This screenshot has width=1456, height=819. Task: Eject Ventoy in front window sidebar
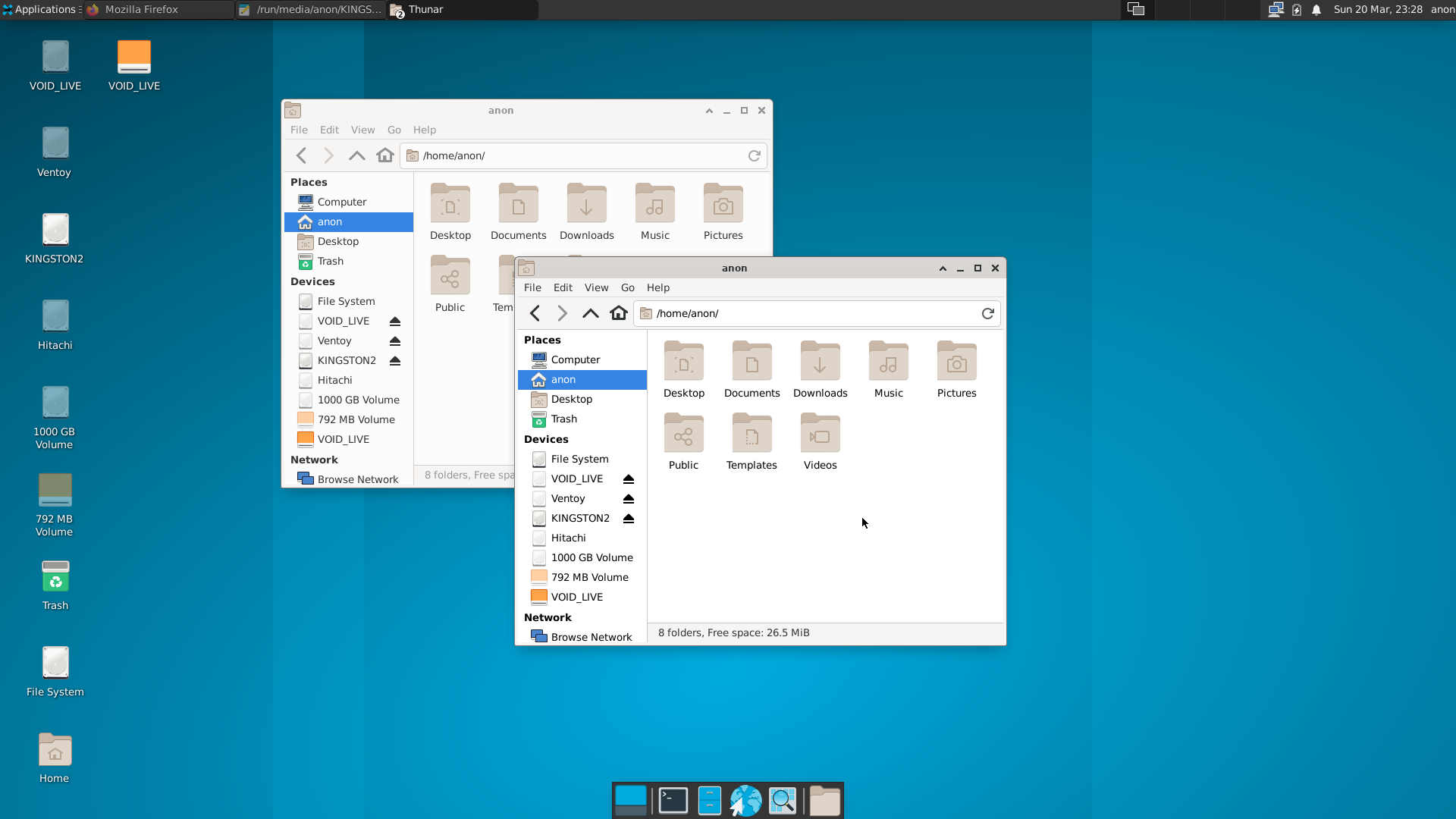pyautogui.click(x=629, y=498)
